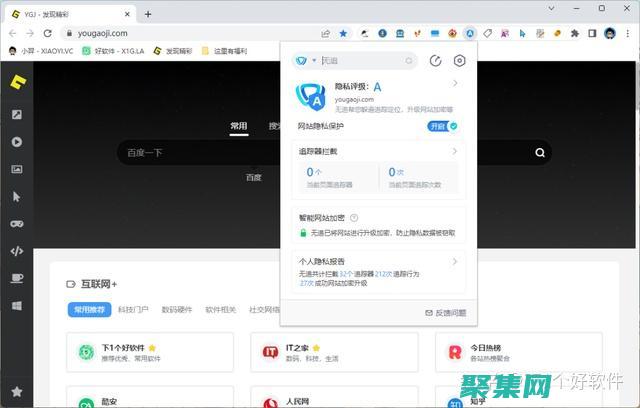Open a new browser tab
Image resolution: width=640 pixels, height=408 pixels.
point(148,14)
